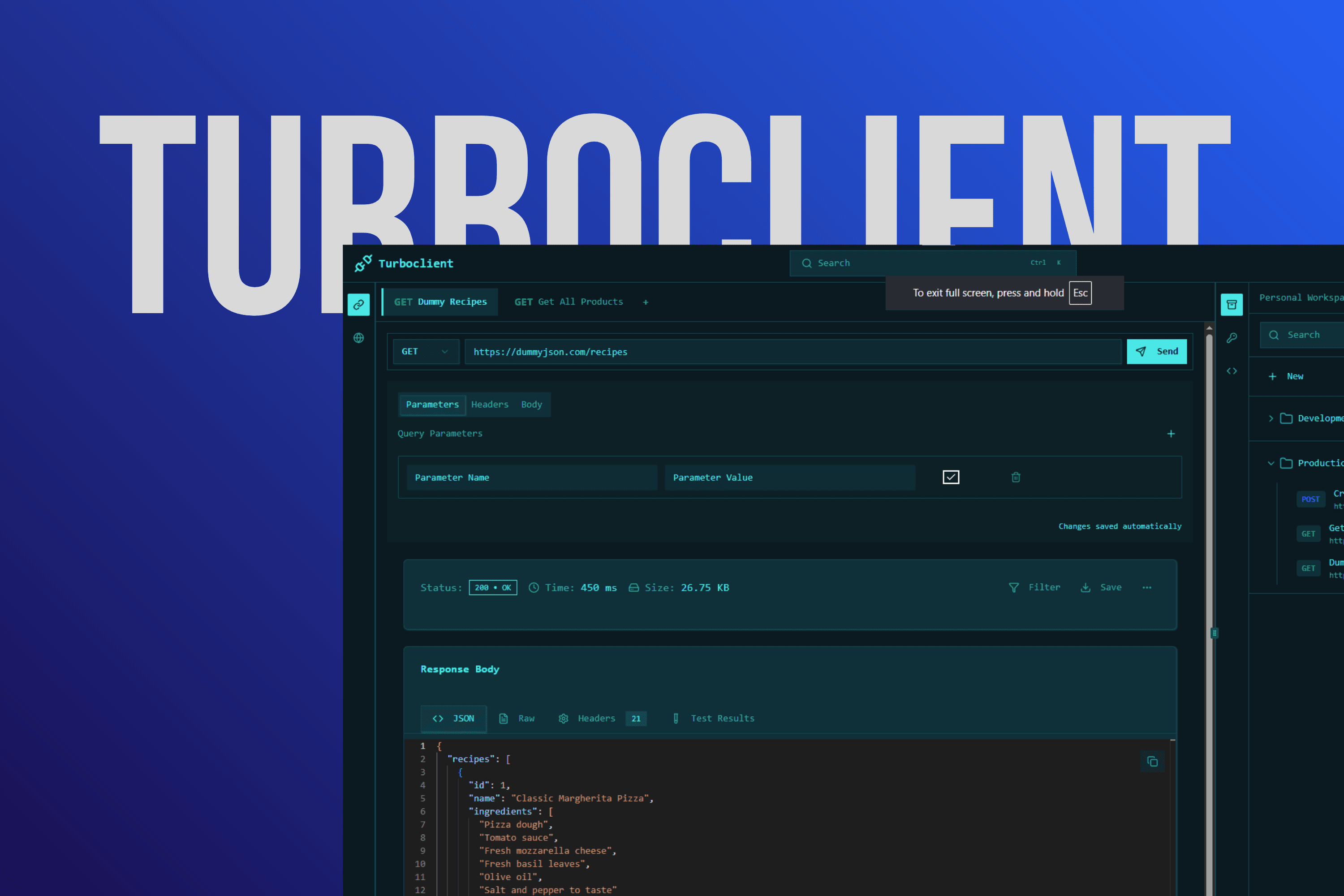Select the key authorization icon

(1232, 338)
